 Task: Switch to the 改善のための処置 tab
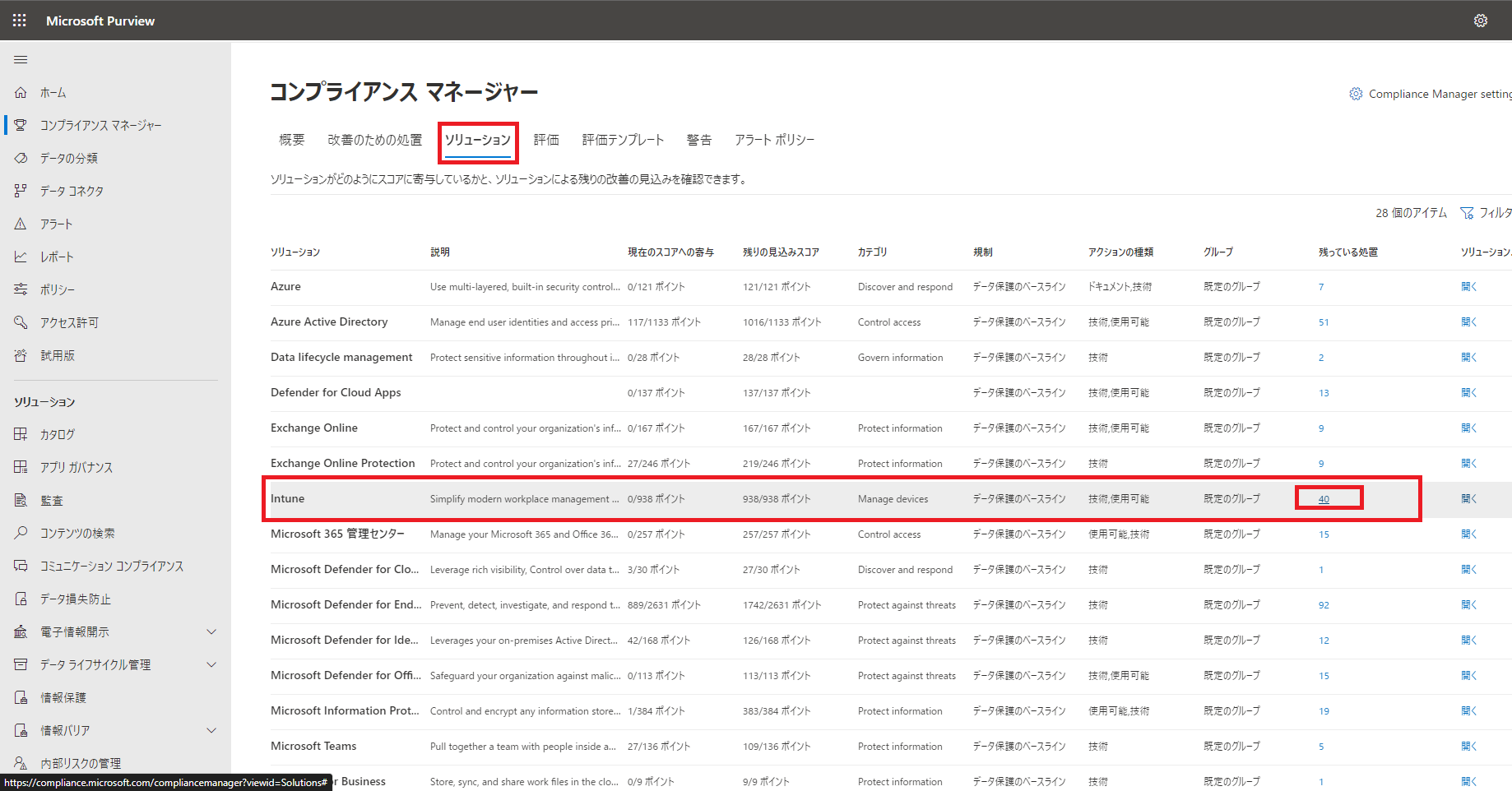(375, 140)
